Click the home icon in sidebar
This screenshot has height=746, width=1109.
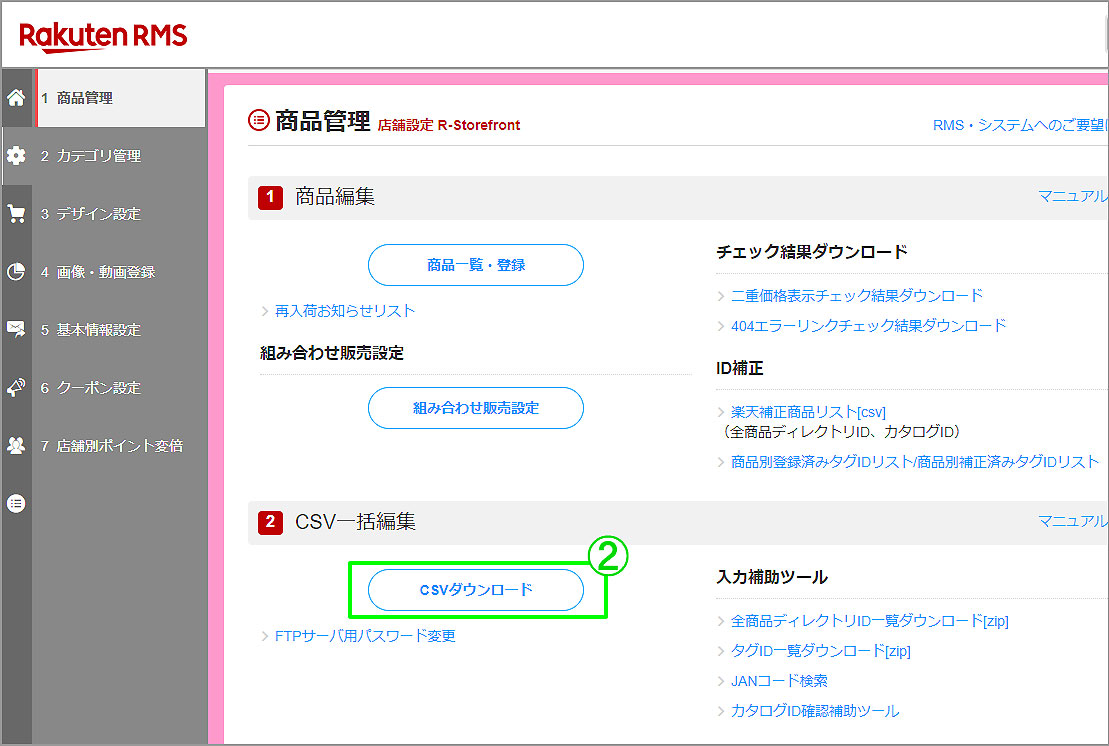[16, 98]
